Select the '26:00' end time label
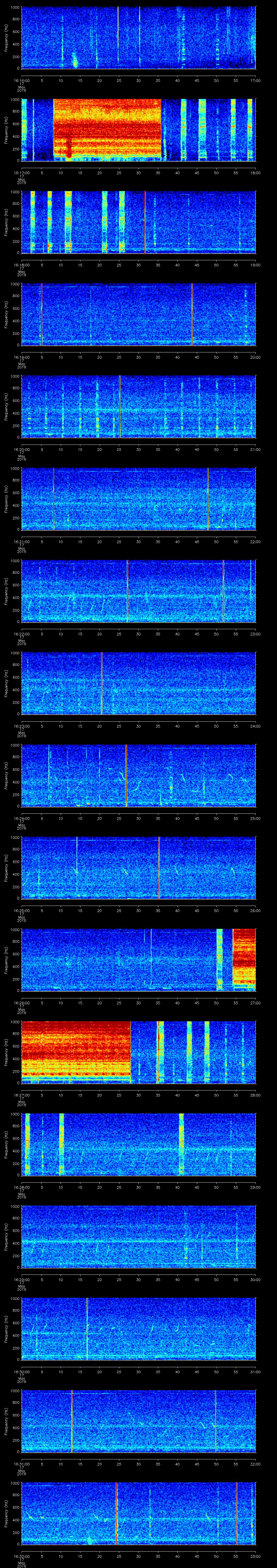 click(x=255, y=910)
